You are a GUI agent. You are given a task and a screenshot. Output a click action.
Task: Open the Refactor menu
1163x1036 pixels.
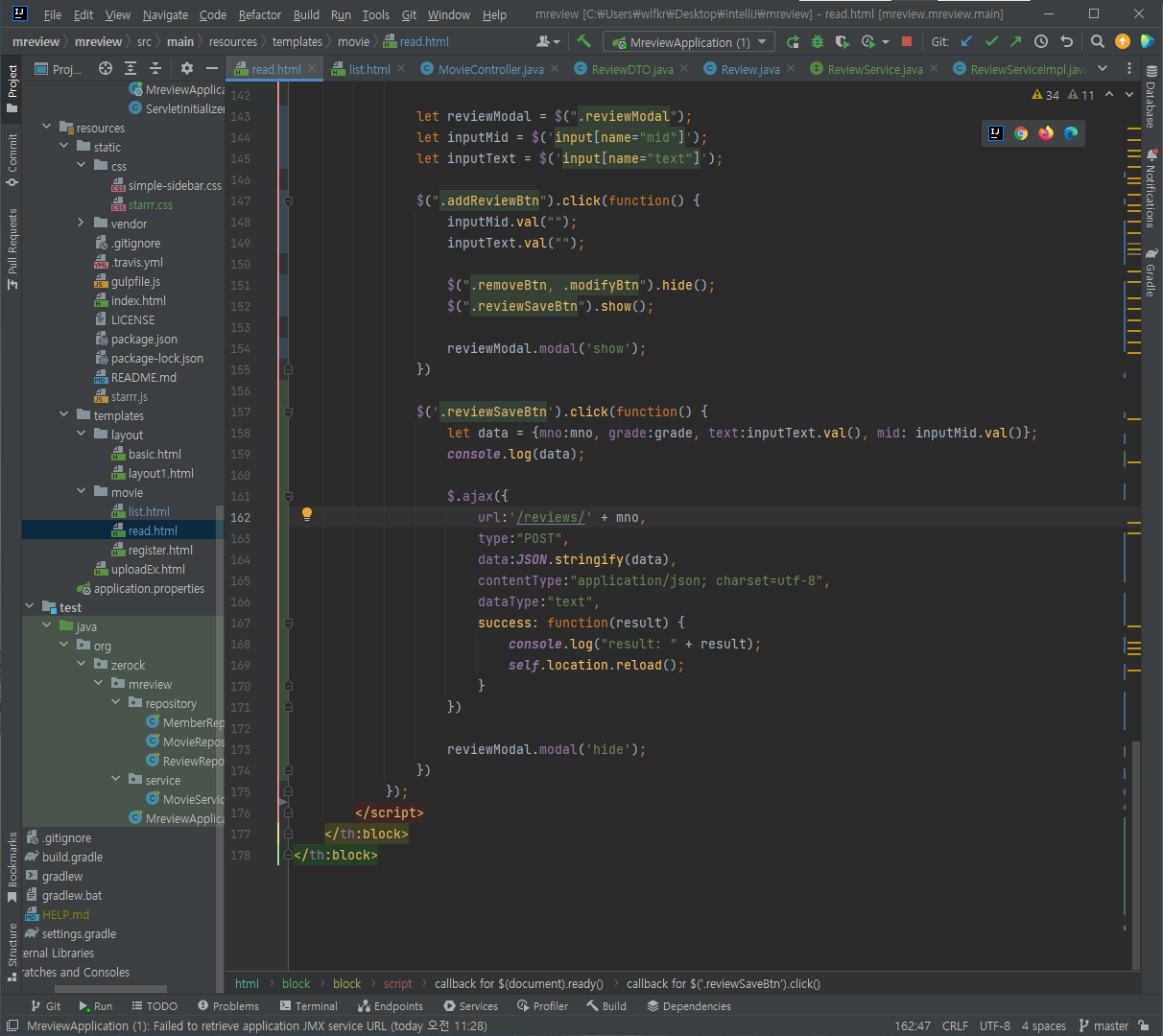pyautogui.click(x=260, y=14)
